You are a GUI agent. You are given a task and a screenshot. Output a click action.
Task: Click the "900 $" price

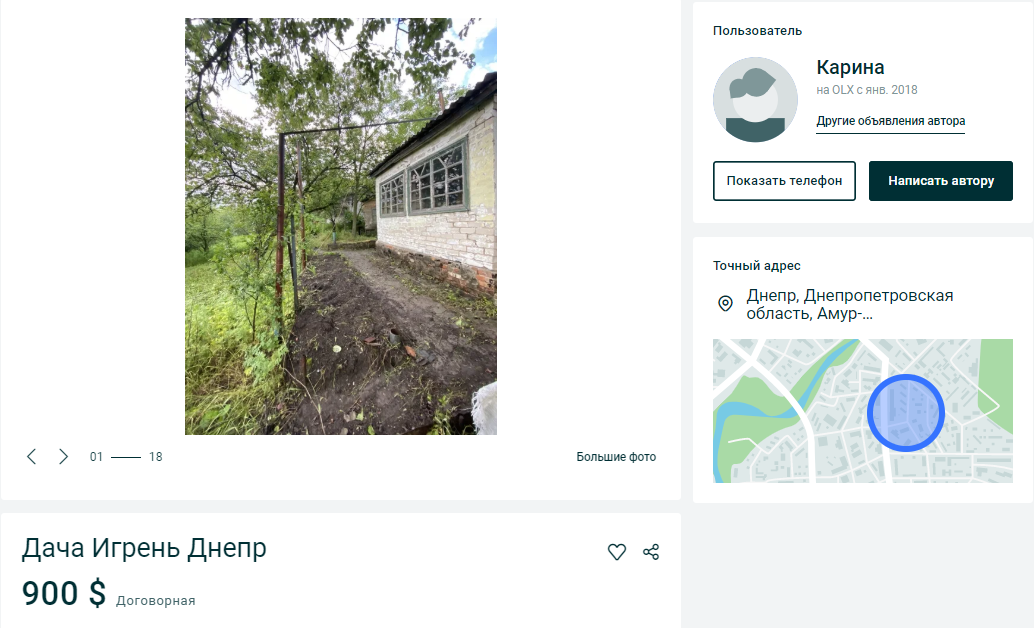click(x=63, y=593)
